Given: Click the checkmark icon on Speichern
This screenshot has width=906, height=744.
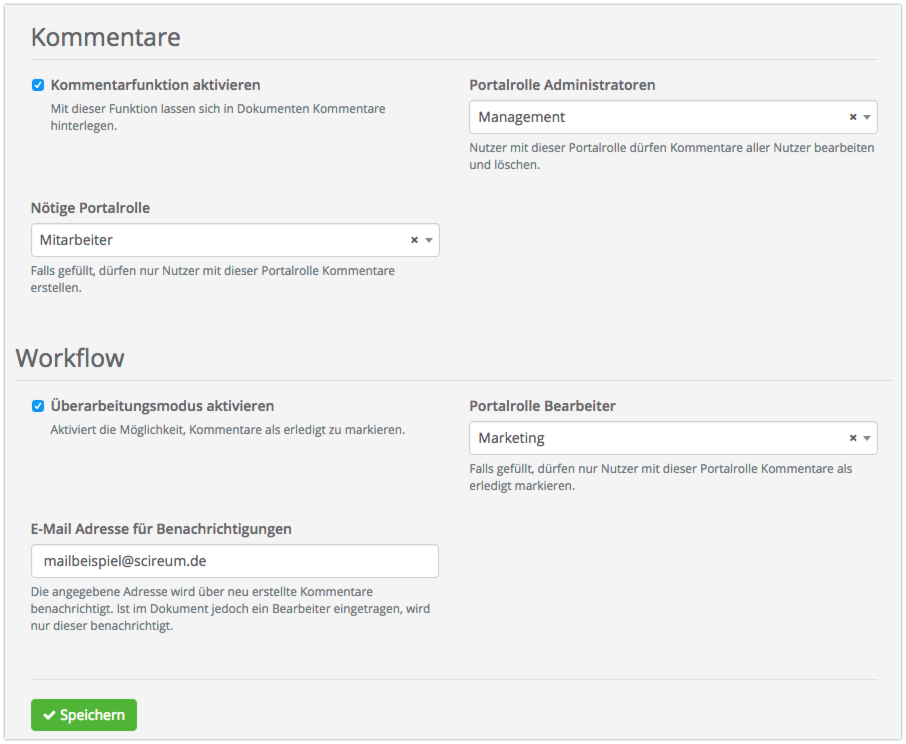Looking at the screenshot, I should click(x=49, y=715).
